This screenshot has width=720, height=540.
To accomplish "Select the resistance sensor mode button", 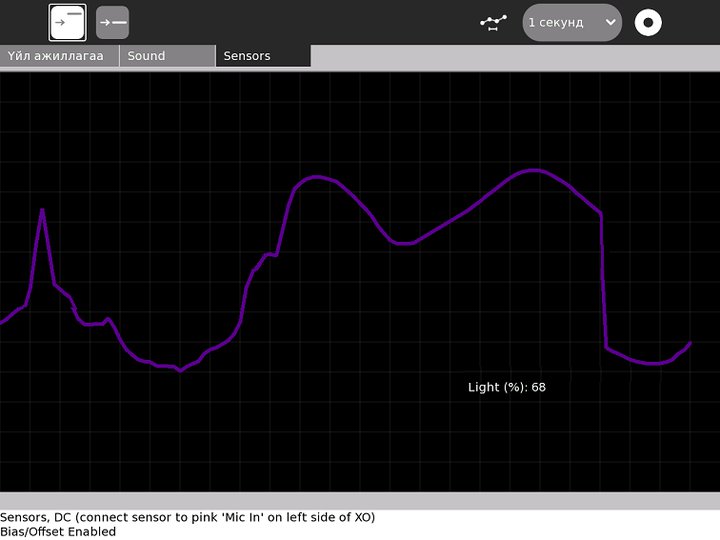I will [68, 22].
